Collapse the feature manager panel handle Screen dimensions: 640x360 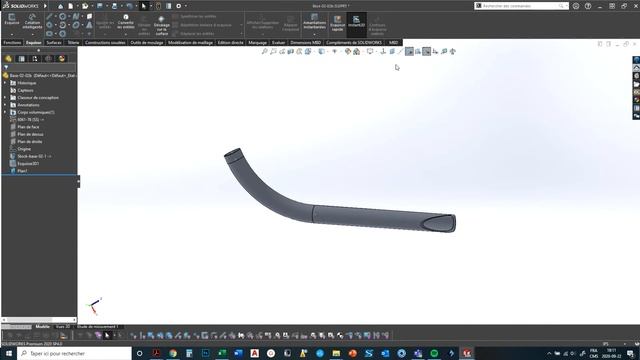coord(78,182)
